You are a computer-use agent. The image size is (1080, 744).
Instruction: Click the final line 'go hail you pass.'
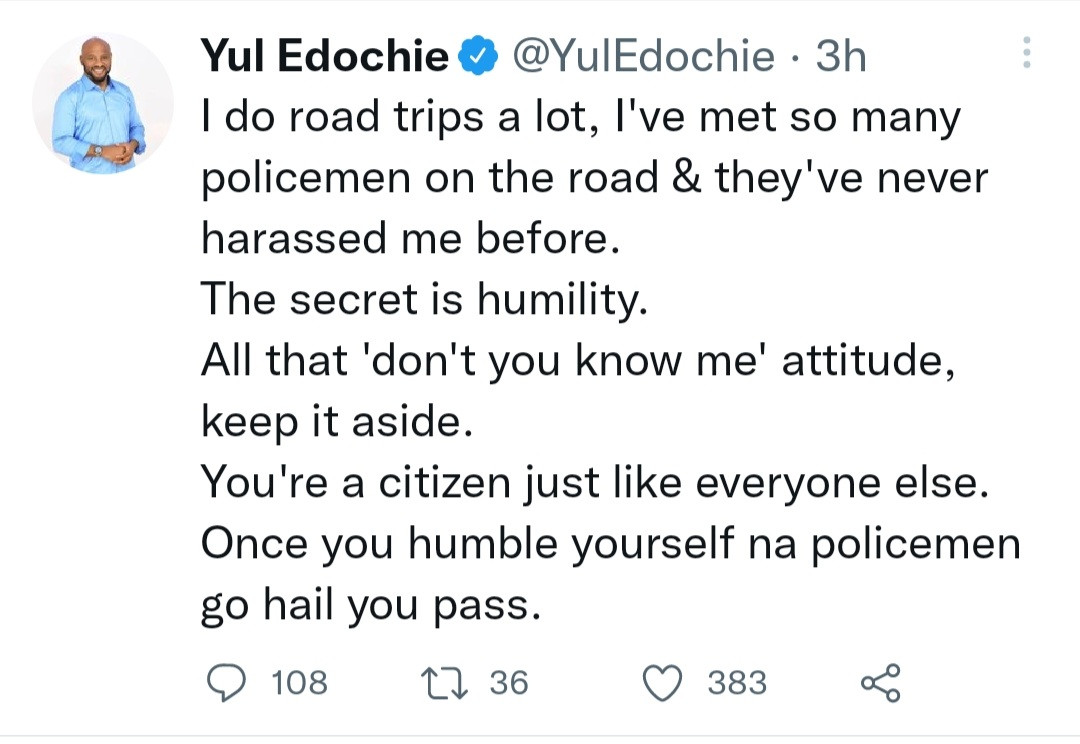coord(370,606)
